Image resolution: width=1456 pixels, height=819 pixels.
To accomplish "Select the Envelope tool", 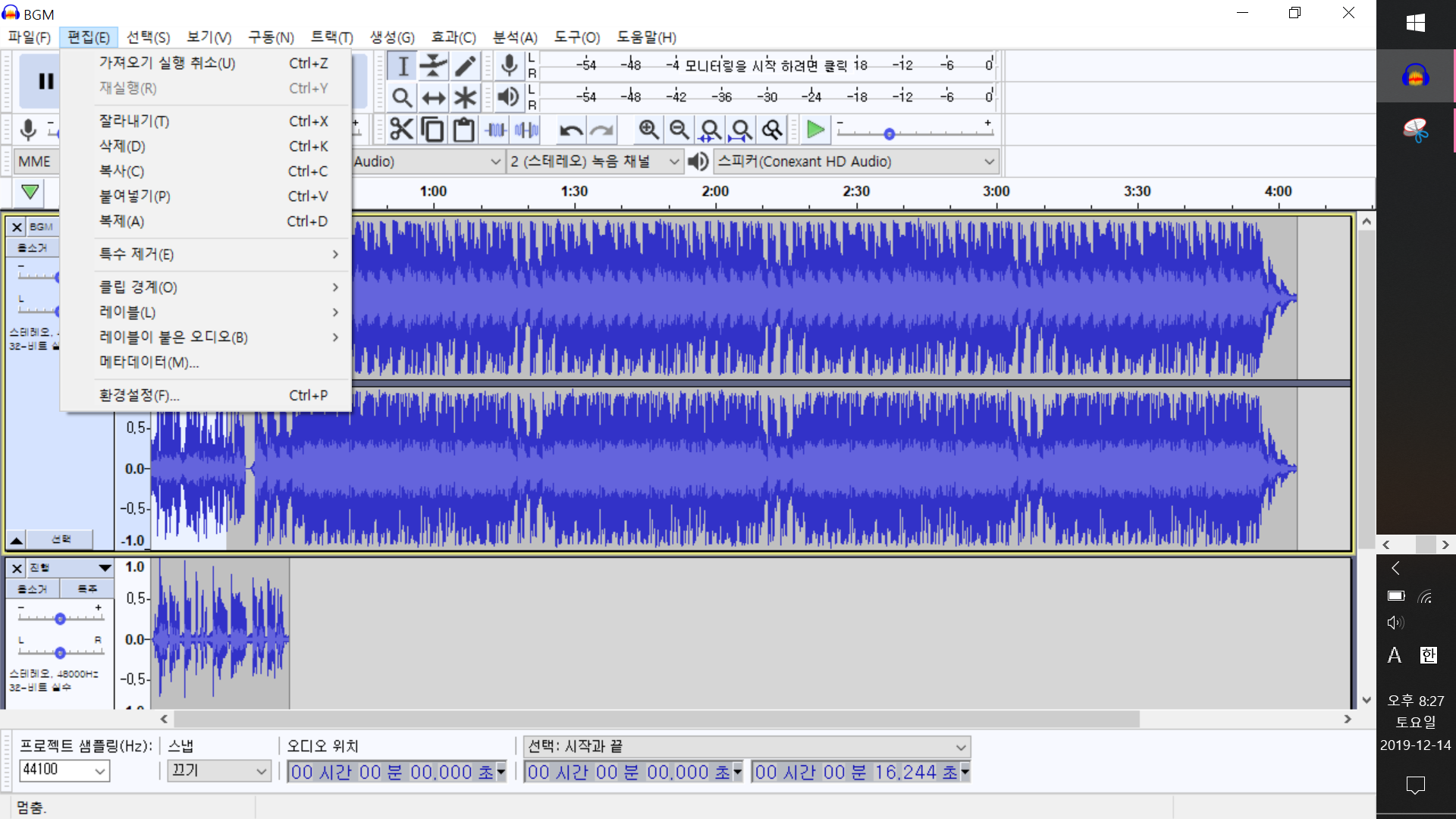I will pyautogui.click(x=433, y=66).
